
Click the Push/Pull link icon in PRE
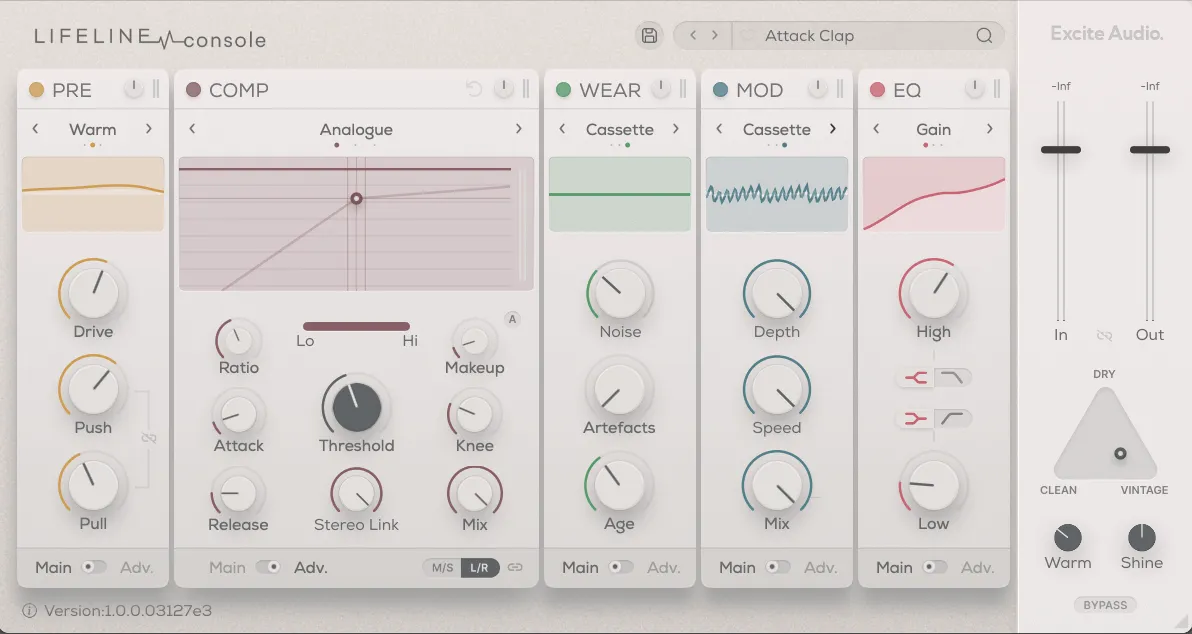point(148,439)
